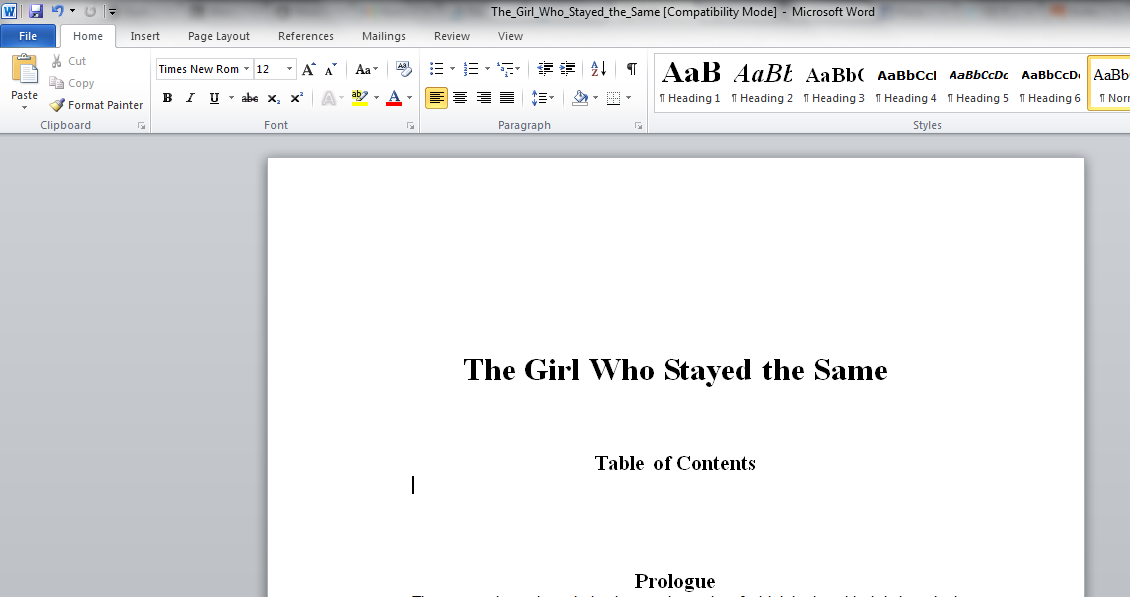Align text to the left
1130x597 pixels.
[436, 98]
